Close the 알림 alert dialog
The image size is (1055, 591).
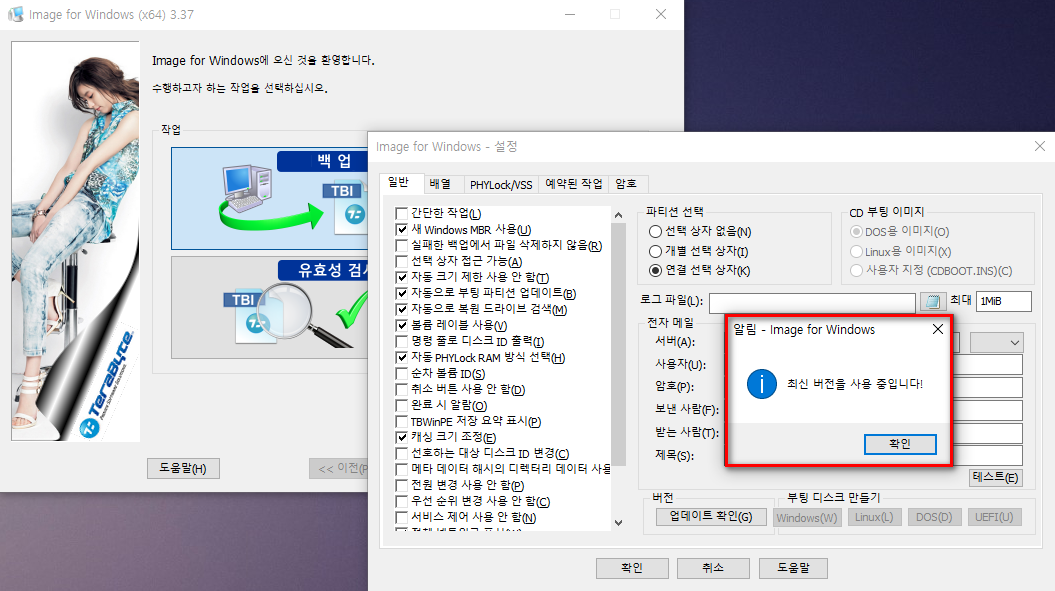[x=937, y=329]
